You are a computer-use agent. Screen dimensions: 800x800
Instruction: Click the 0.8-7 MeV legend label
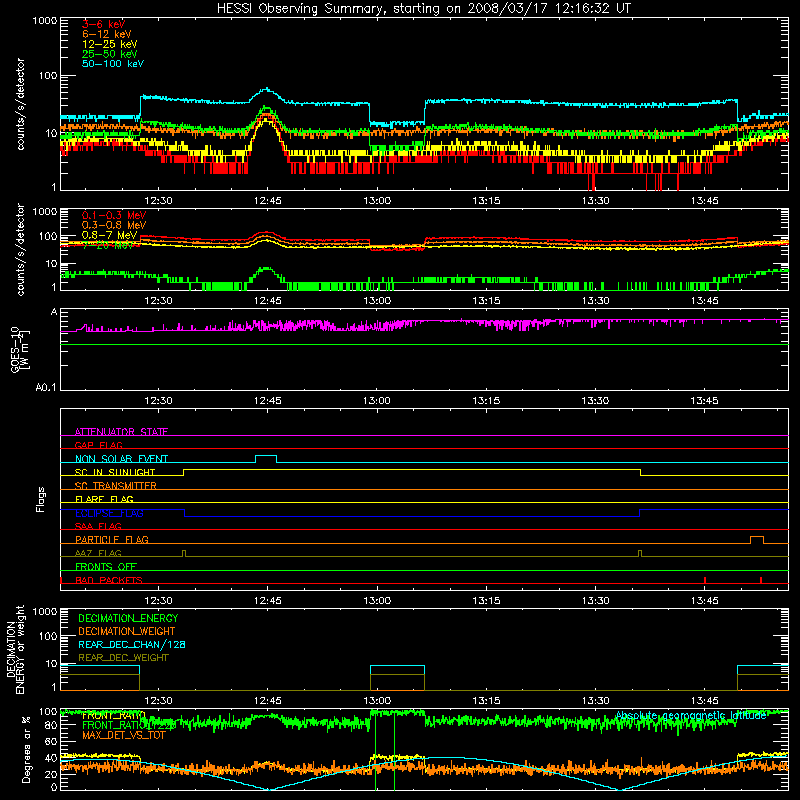(x=110, y=235)
